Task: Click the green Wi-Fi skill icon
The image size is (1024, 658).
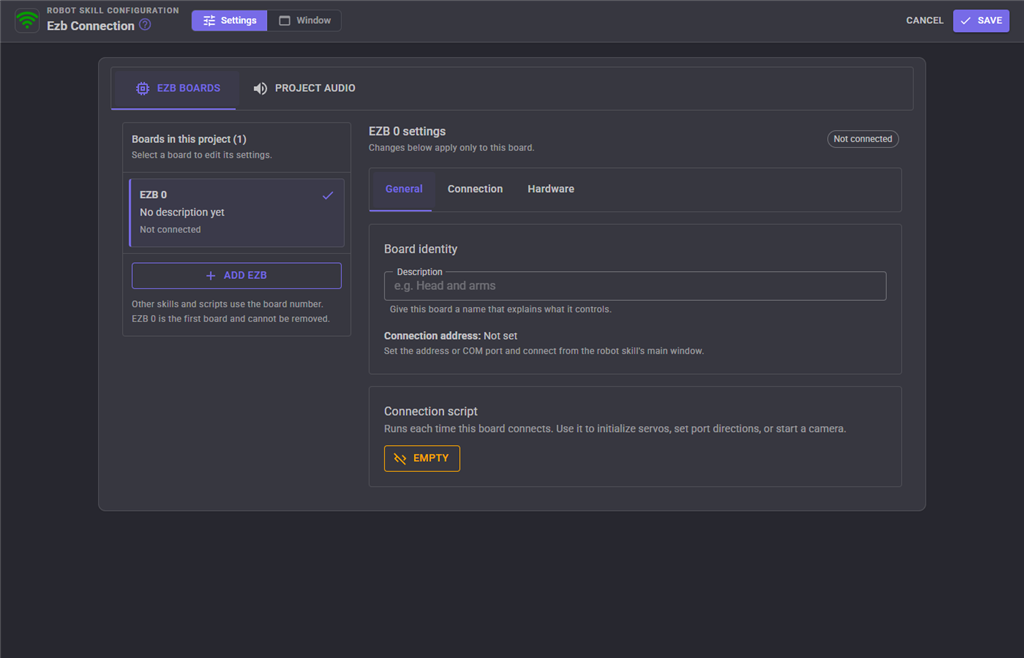Action: point(27,20)
